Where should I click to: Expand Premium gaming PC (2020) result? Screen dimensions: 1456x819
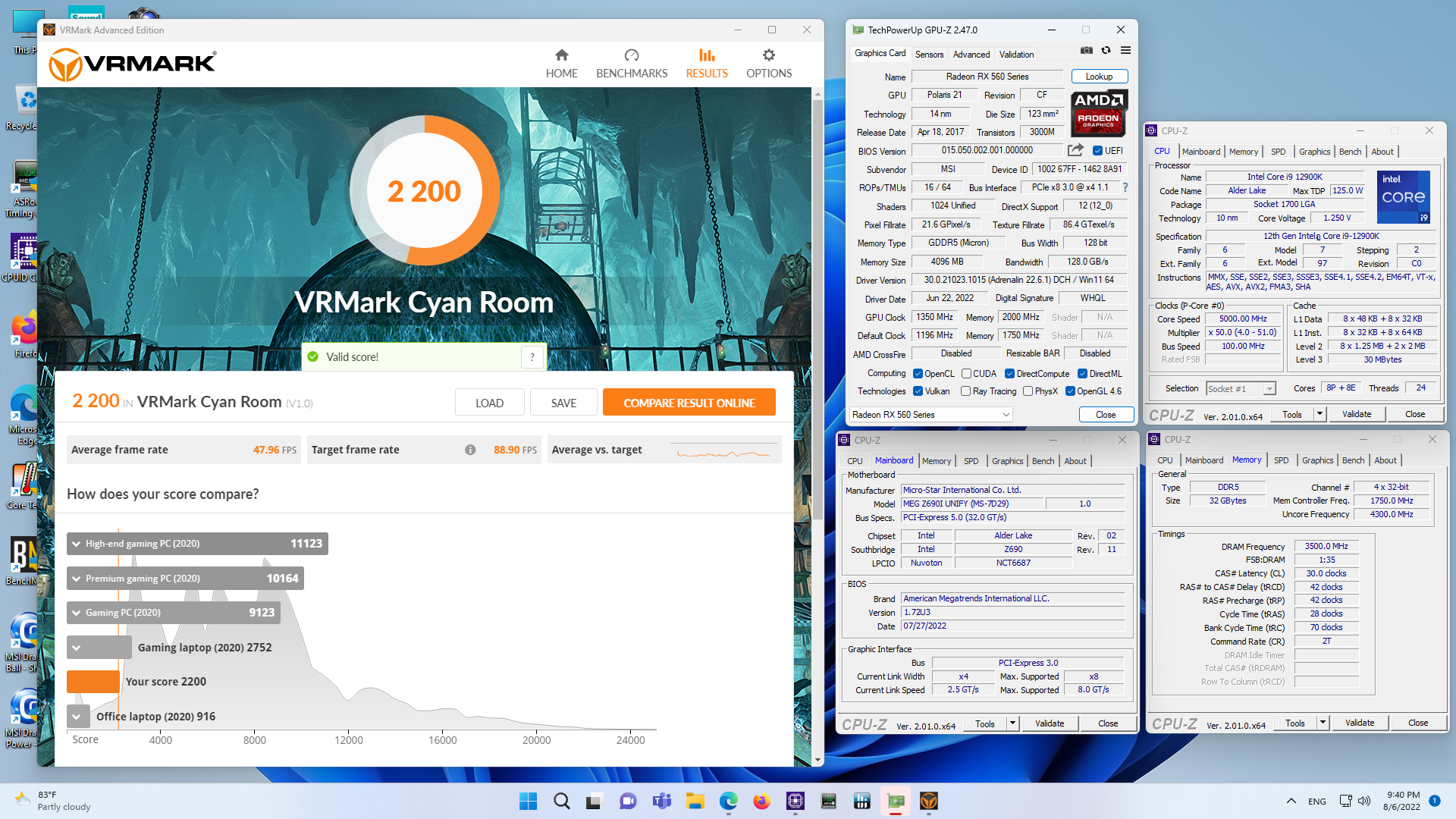185,579
